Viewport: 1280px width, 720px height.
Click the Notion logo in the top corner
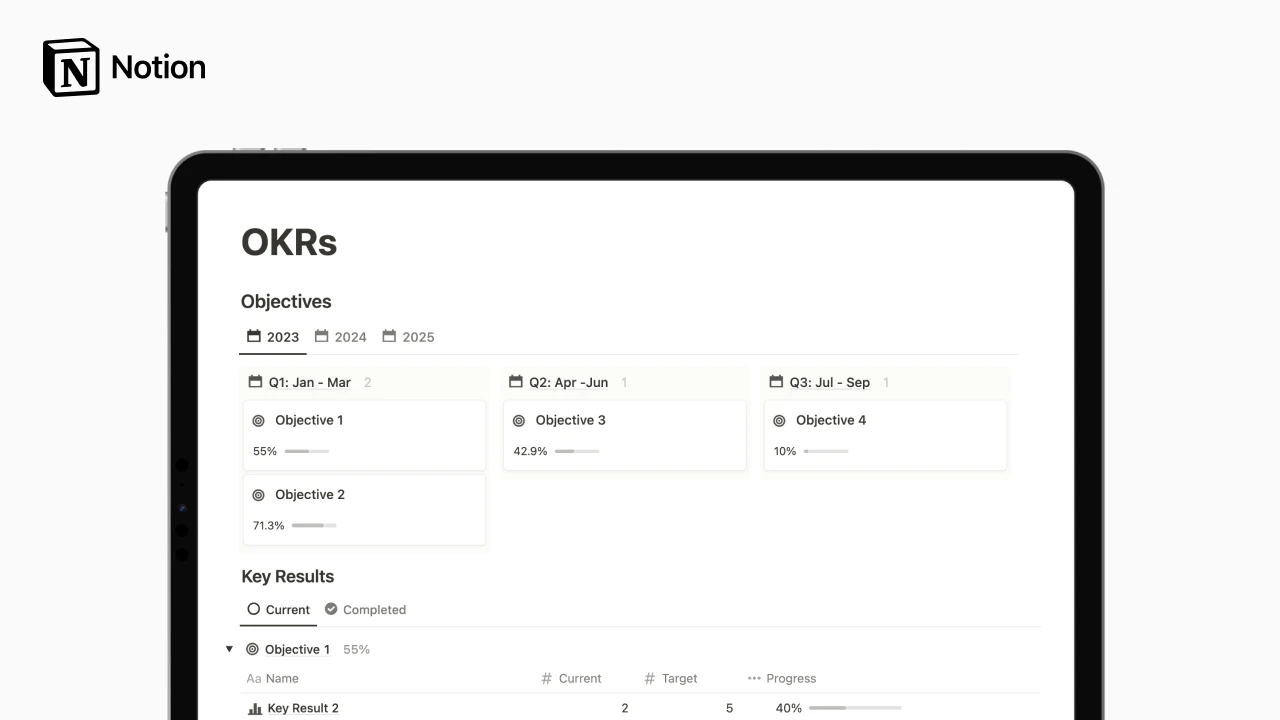coord(69,67)
